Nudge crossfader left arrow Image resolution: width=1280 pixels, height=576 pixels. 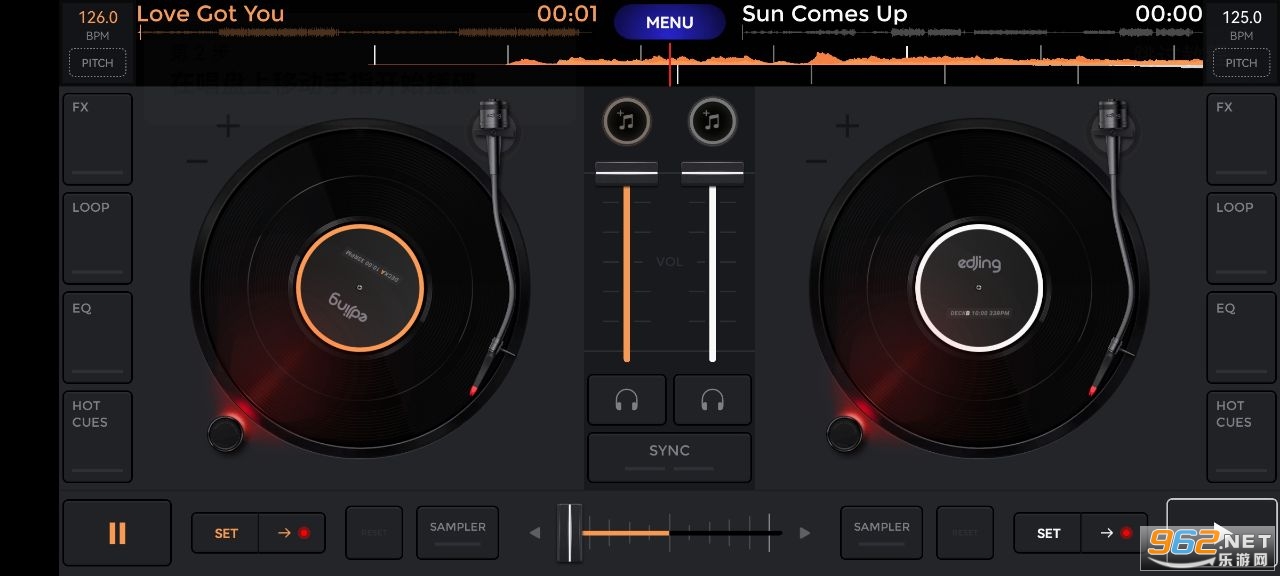[x=535, y=533]
